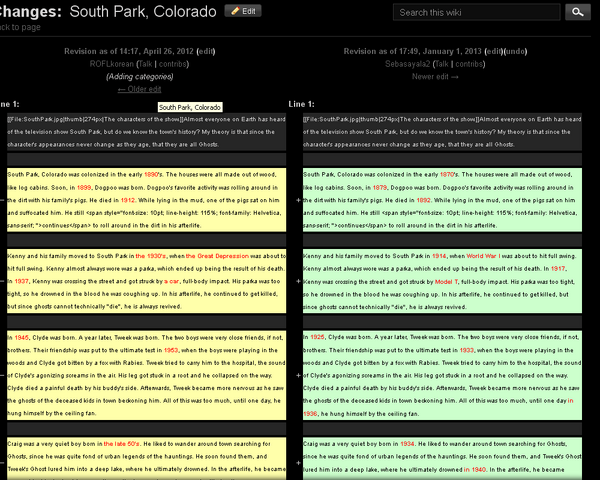Screen dimensions: 600x480
Task: Click the red 'Model T' text
Action: 446,282
